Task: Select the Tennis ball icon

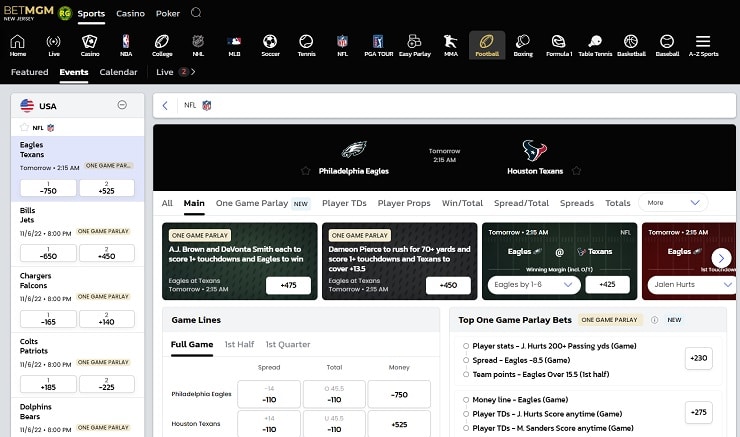Action: [x=306, y=45]
